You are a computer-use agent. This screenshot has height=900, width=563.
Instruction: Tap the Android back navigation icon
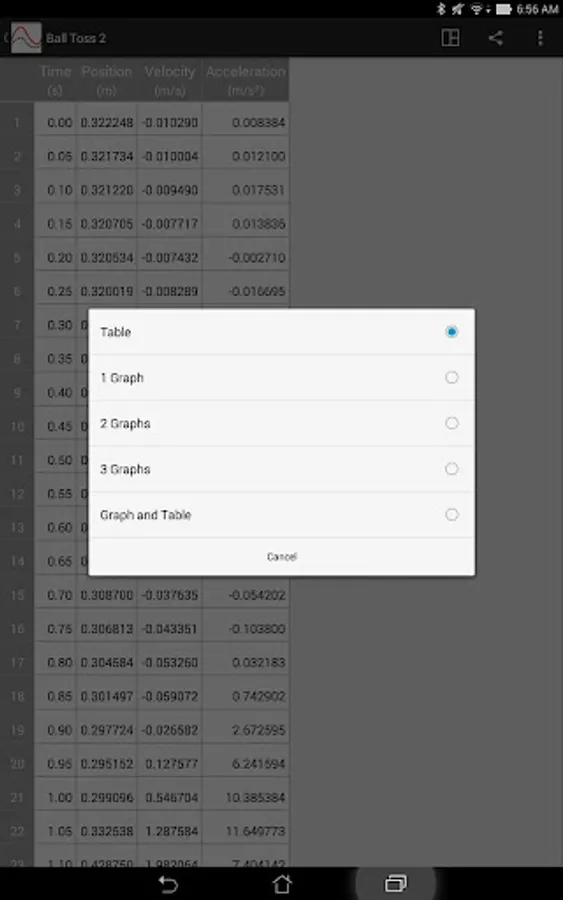(x=168, y=884)
